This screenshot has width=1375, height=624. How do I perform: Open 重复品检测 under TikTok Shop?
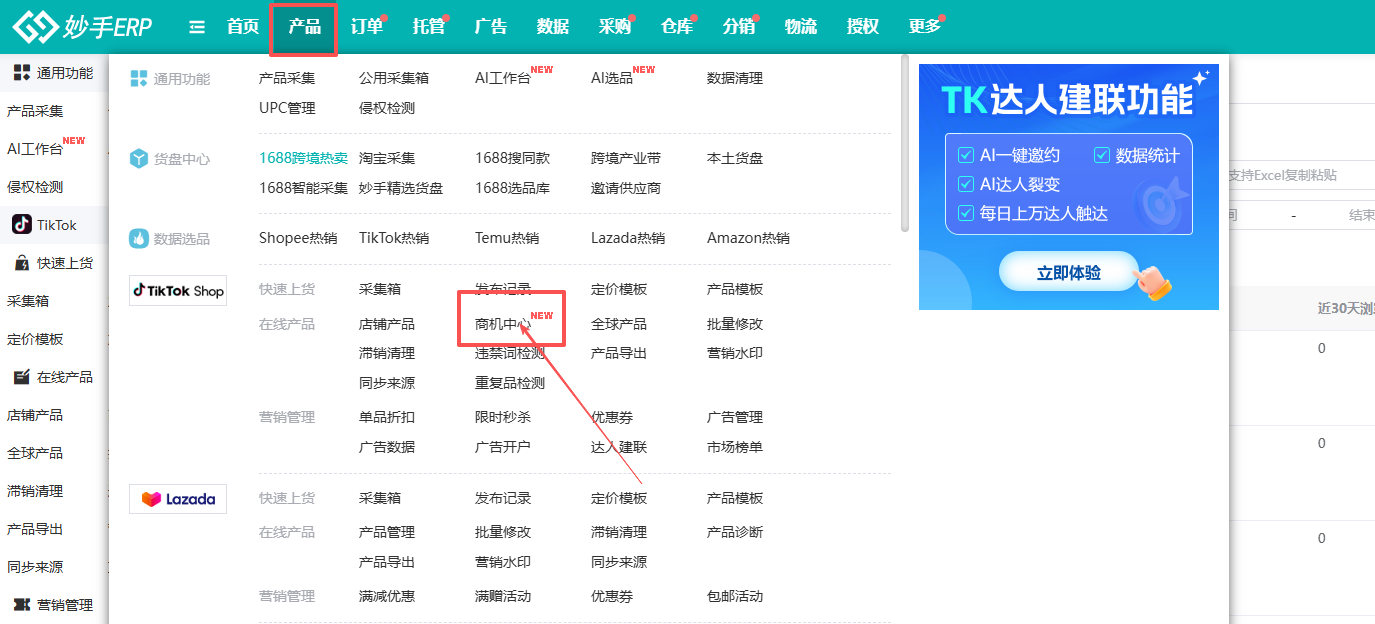[x=510, y=383]
